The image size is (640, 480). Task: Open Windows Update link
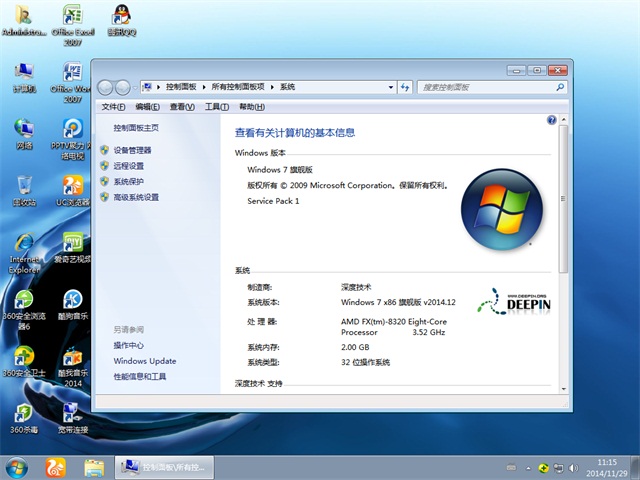tap(145, 361)
